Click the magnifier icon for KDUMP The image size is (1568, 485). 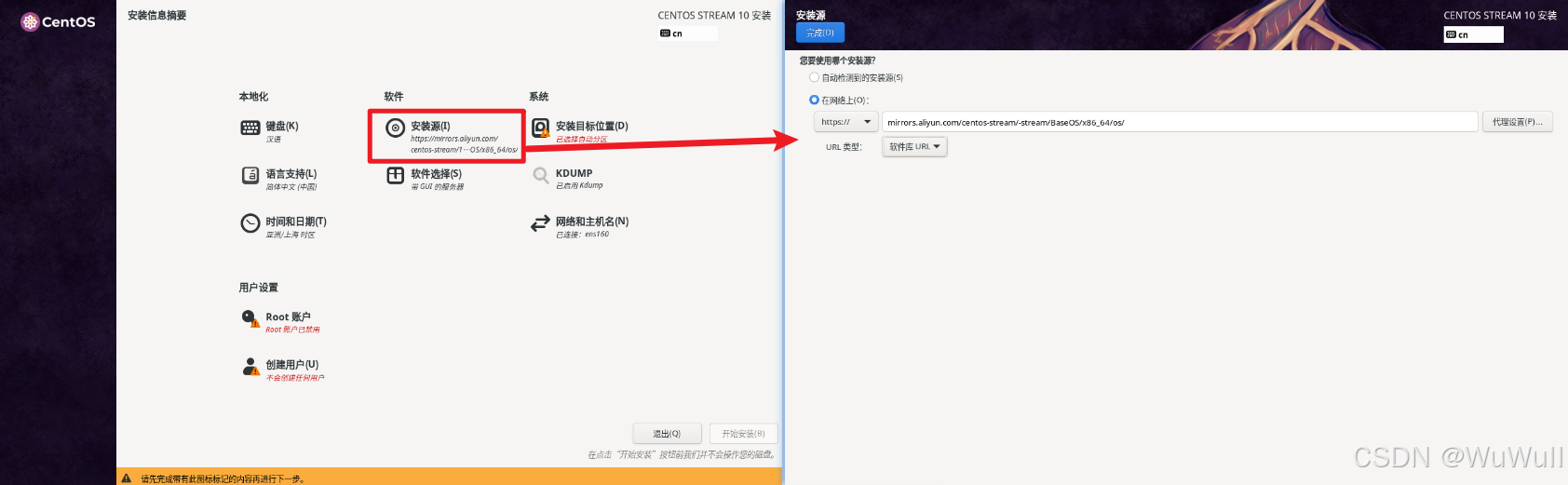click(x=541, y=175)
